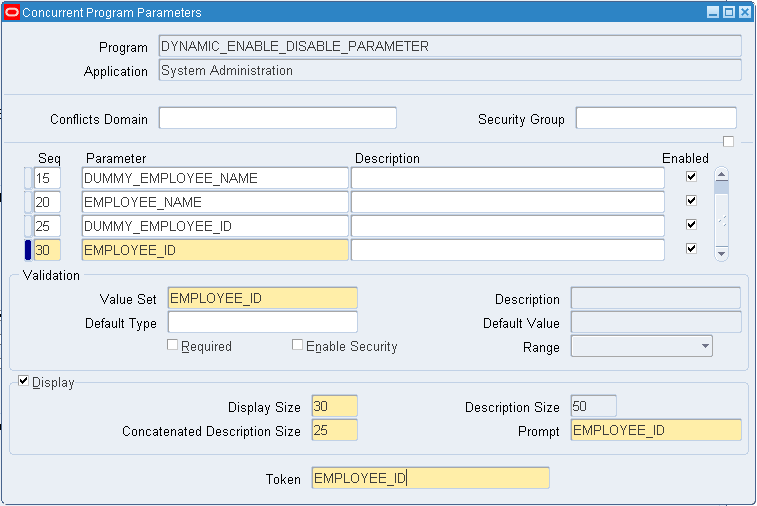The height and width of the screenshot is (506, 757).
Task: Check the Required checkbox
Action: pos(172,345)
